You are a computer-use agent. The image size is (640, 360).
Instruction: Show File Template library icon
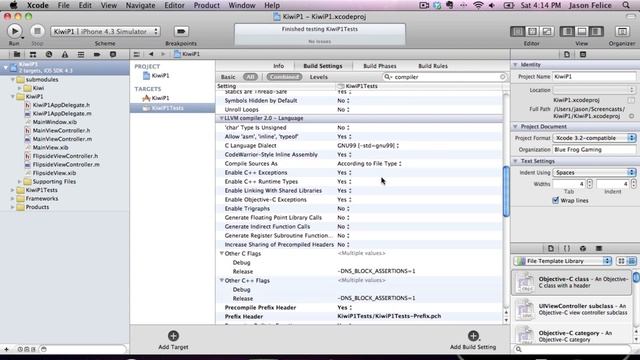(551, 248)
